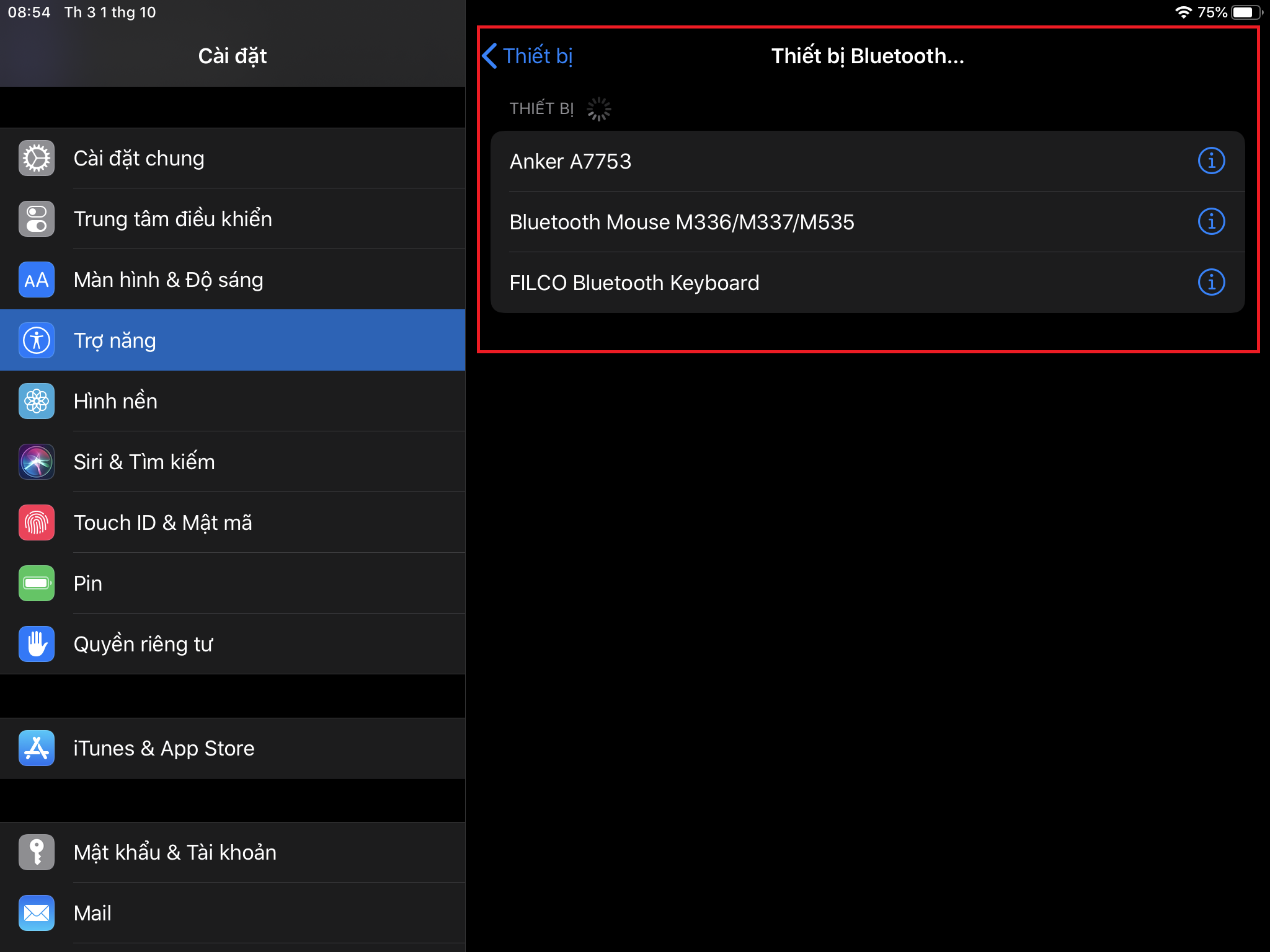Go back to Thiết bị
Viewport: 1270px width, 952px height.
pyautogui.click(x=528, y=56)
